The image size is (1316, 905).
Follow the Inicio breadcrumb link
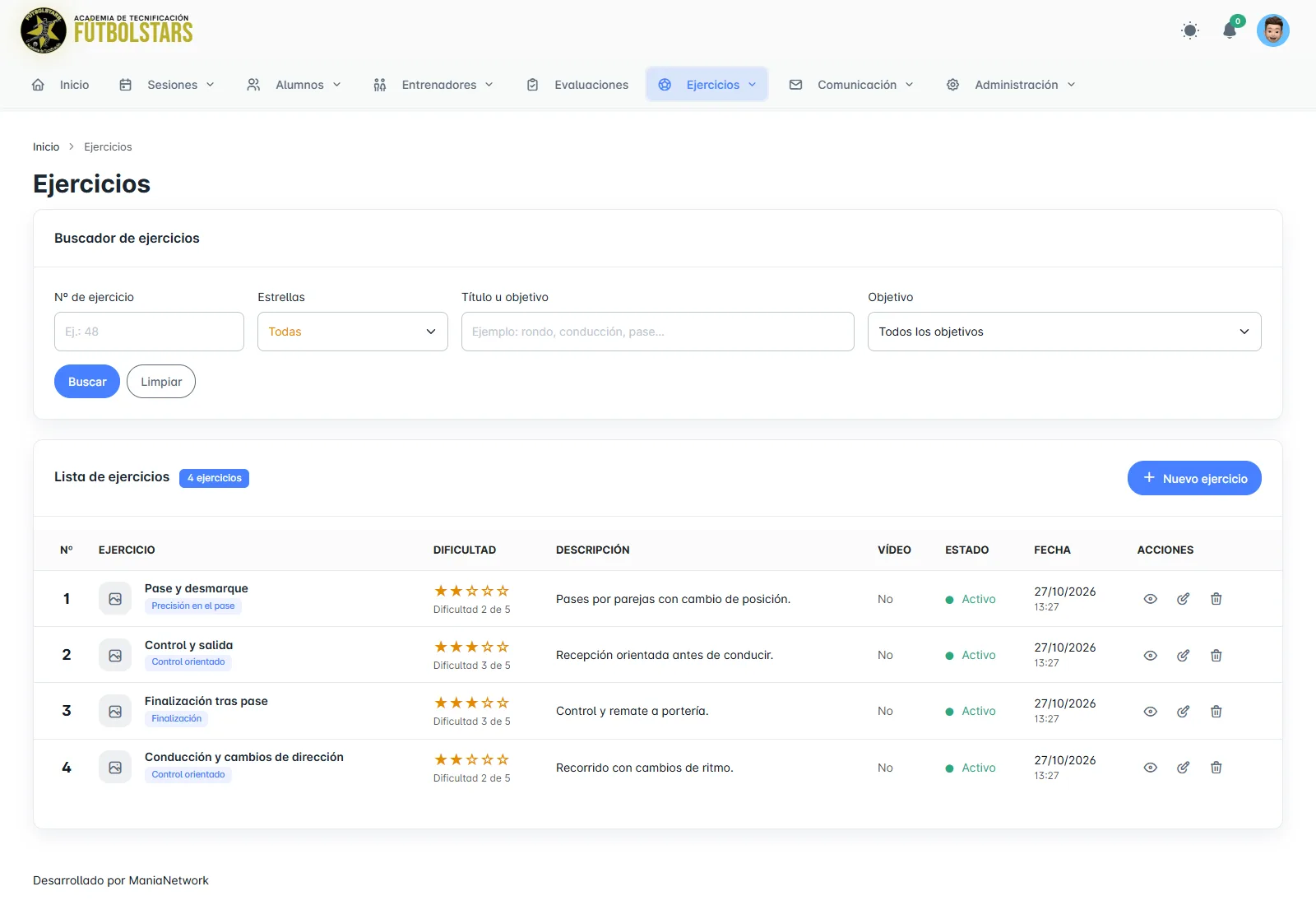tap(46, 147)
